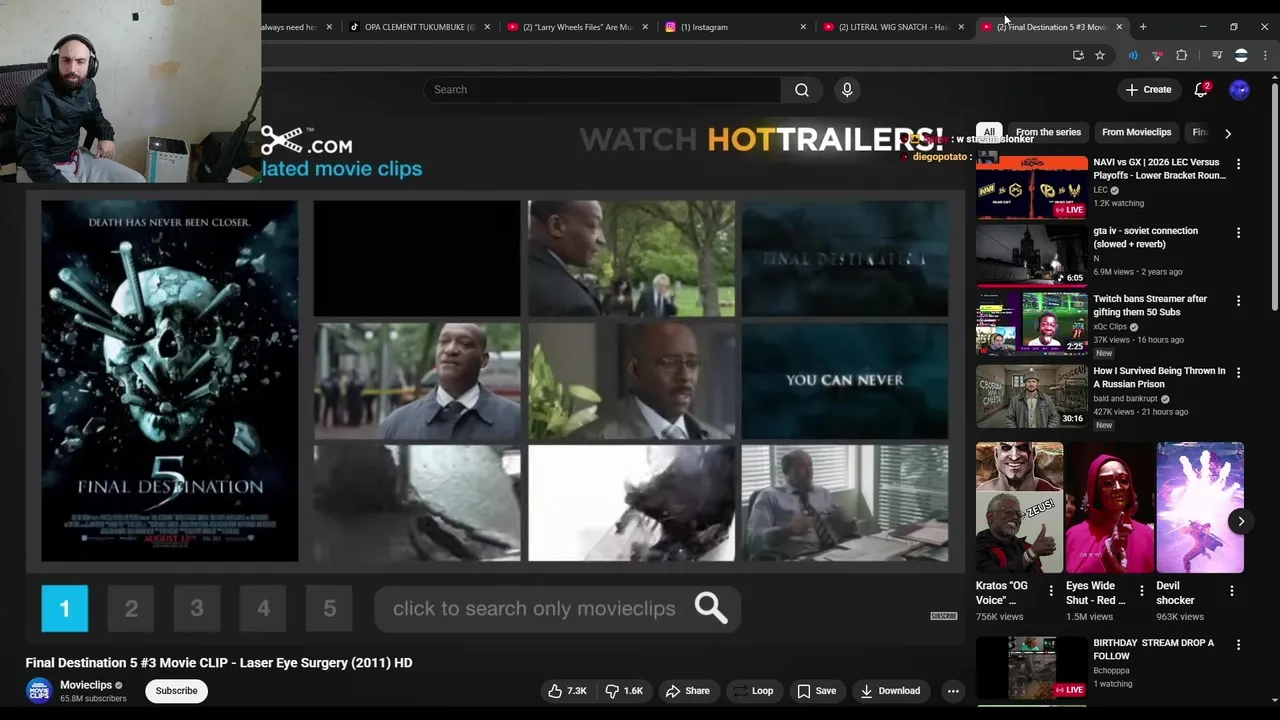Click the install app icon in address bar
The image size is (1280, 720).
(1078, 55)
